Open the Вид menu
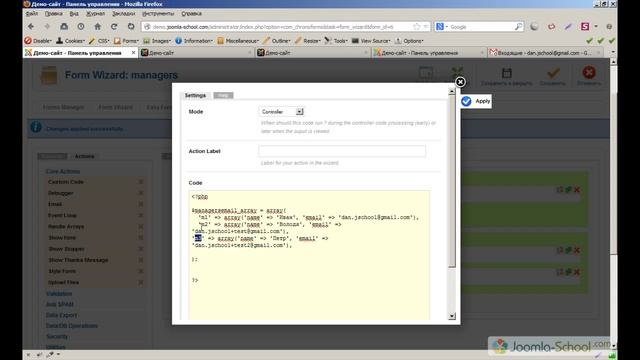 pos(74,13)
